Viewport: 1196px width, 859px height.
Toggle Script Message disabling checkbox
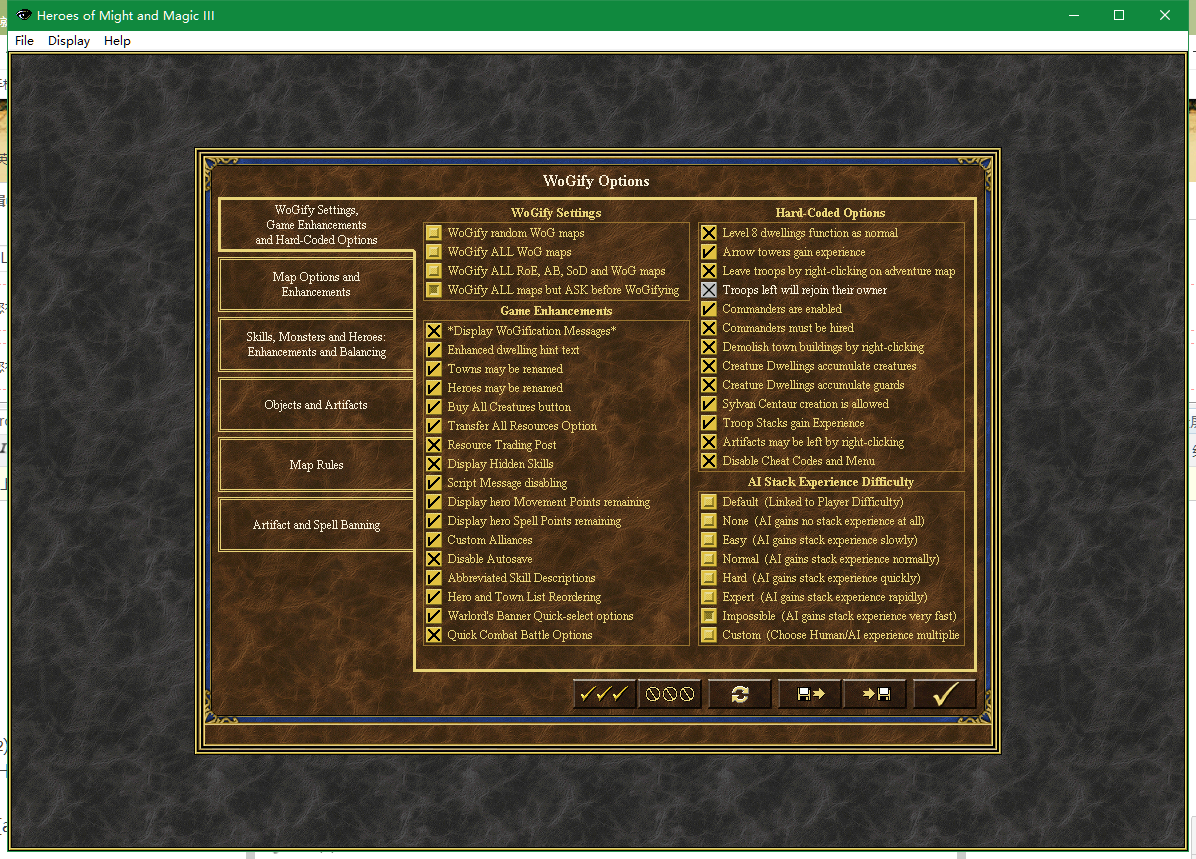pos(434,483)
